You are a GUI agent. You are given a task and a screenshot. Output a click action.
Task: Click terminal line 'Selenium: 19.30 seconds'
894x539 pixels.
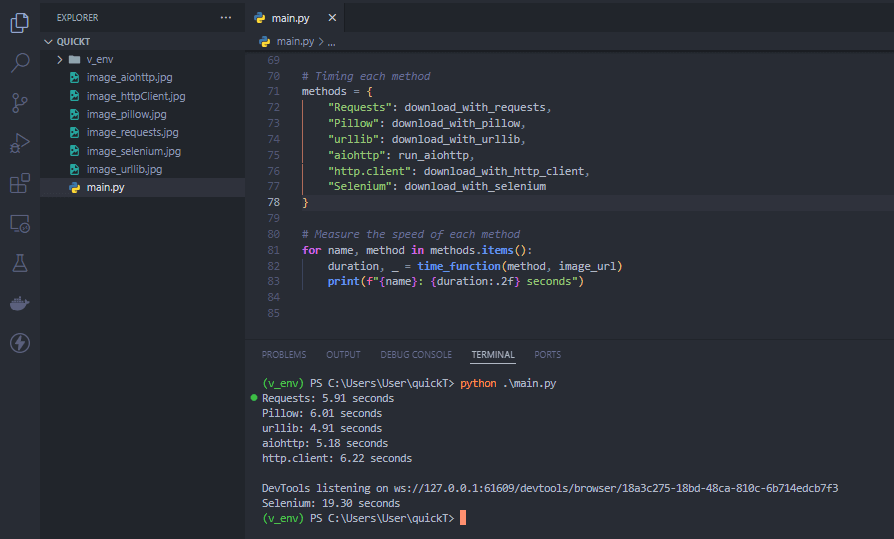pyautogui.click(x=331, y=503)
